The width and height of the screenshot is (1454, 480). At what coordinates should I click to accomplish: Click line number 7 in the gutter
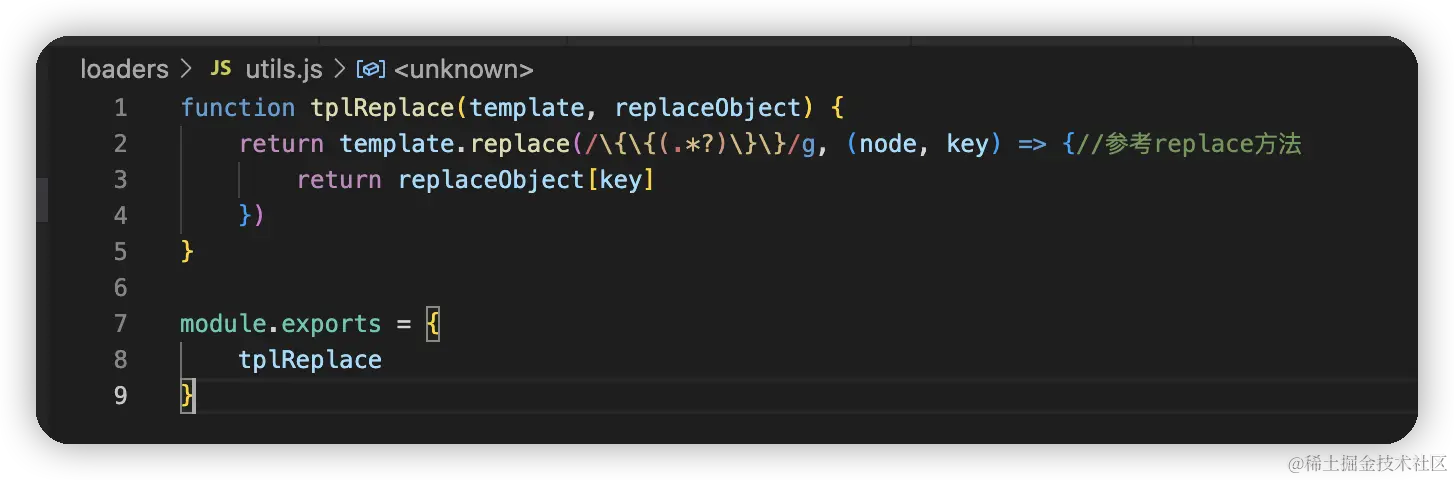click(120, 324)
